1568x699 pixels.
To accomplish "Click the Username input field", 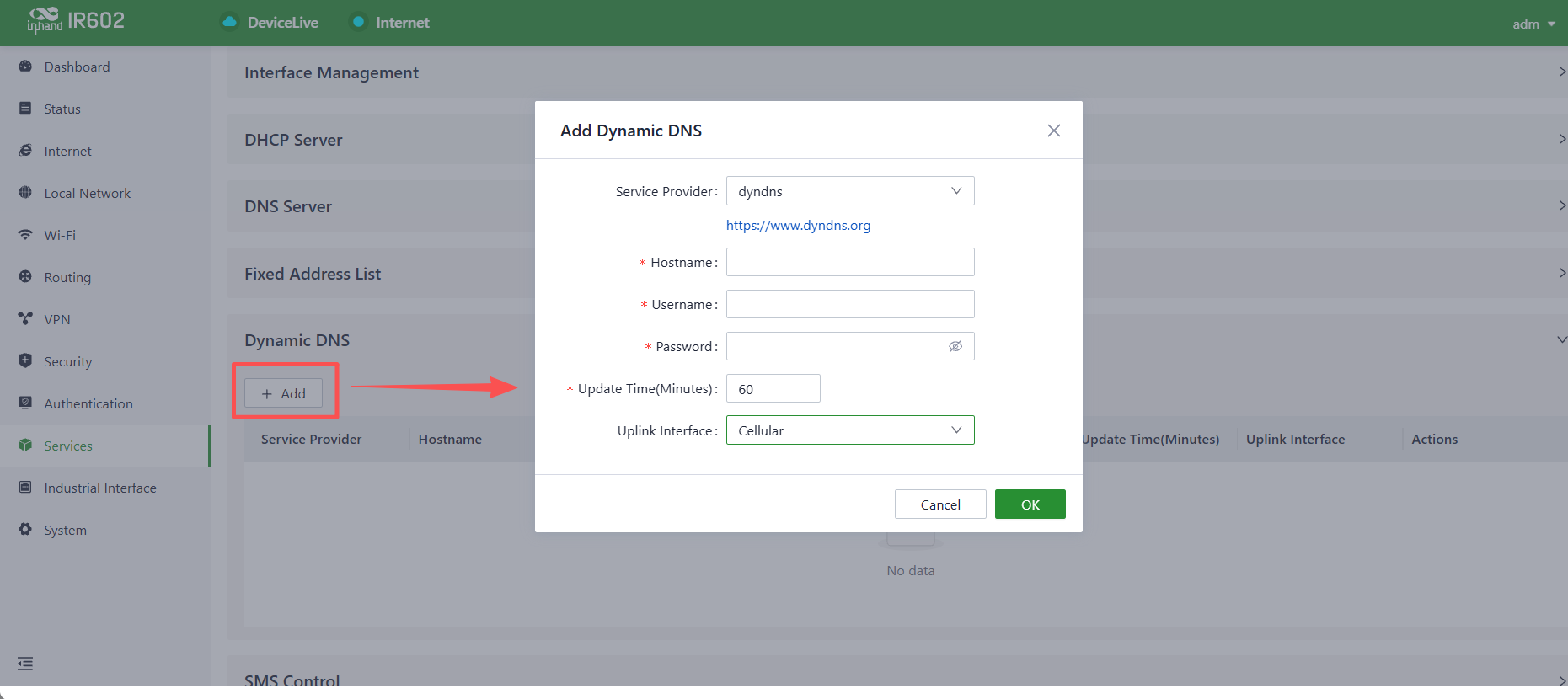I will pos(850,304).
